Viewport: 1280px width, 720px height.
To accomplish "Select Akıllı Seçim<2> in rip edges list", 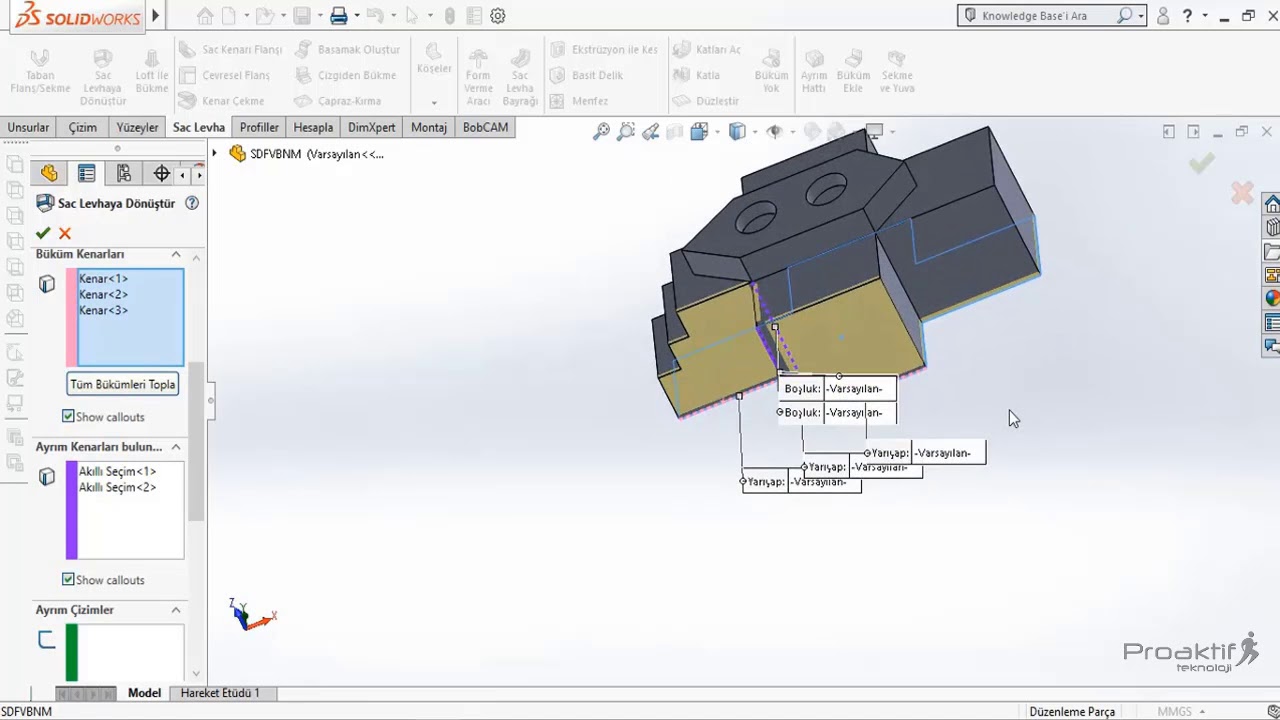I will click(117, 487).
